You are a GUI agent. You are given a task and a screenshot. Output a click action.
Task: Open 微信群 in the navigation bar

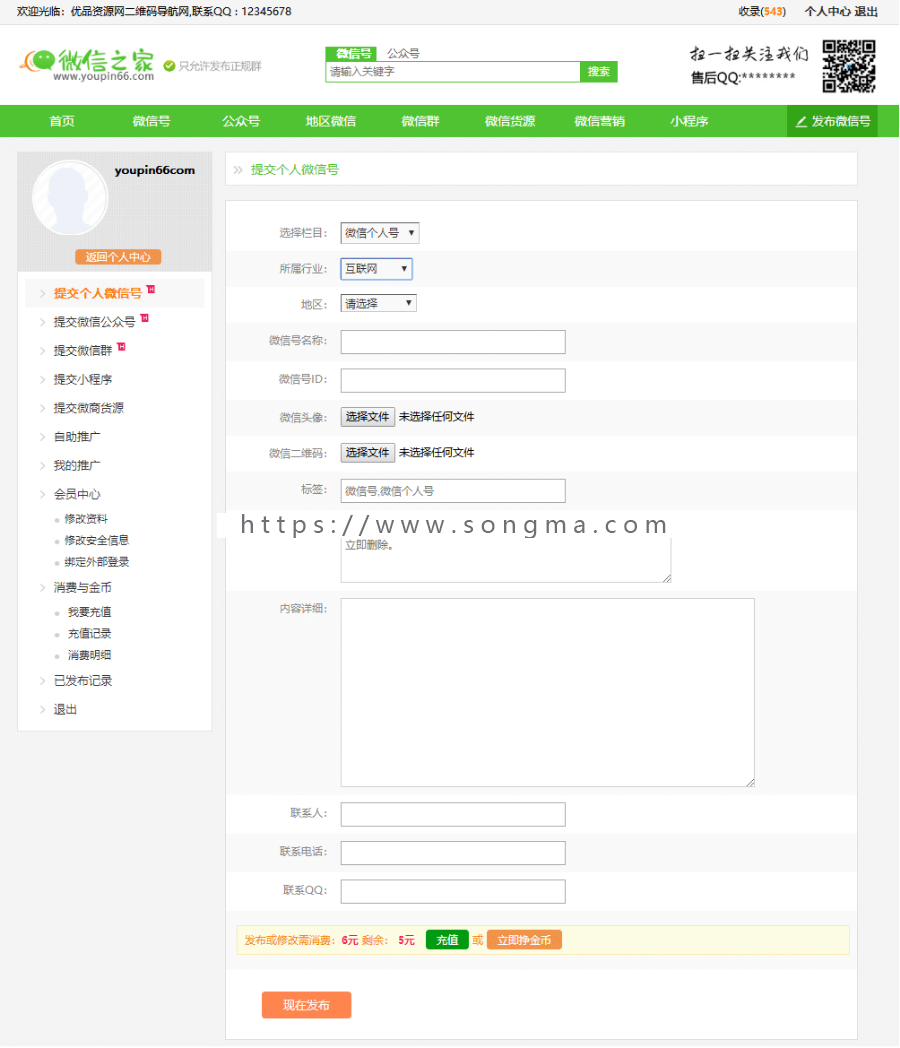pos(420,121)
